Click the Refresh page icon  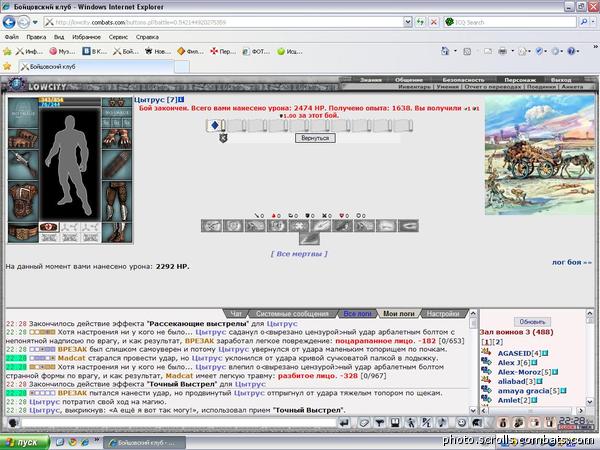click(x=421, y=22)
